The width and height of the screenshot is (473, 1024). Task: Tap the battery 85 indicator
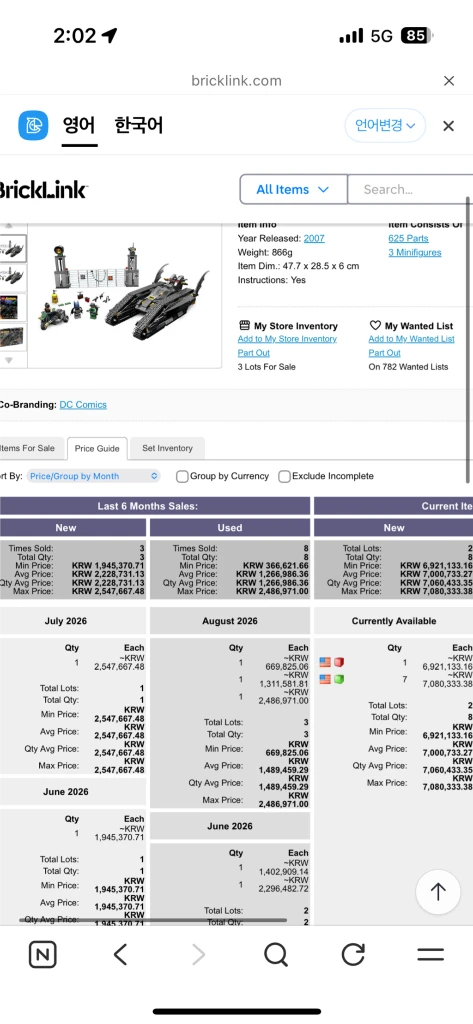[416, 35]
